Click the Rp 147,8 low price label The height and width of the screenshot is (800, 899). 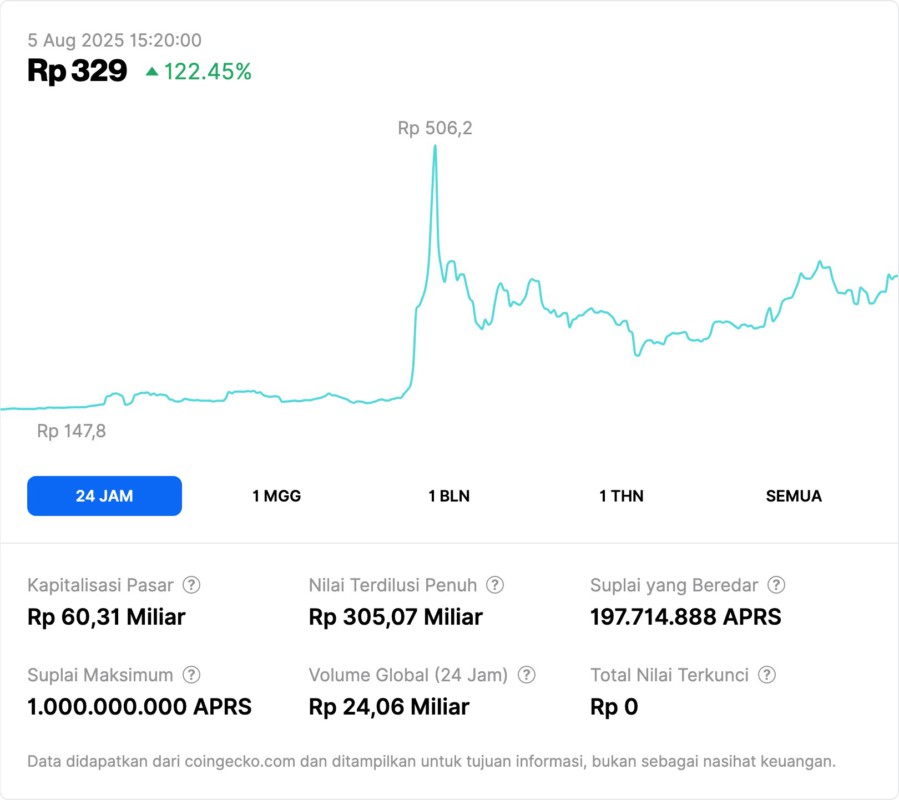[71, 432]
